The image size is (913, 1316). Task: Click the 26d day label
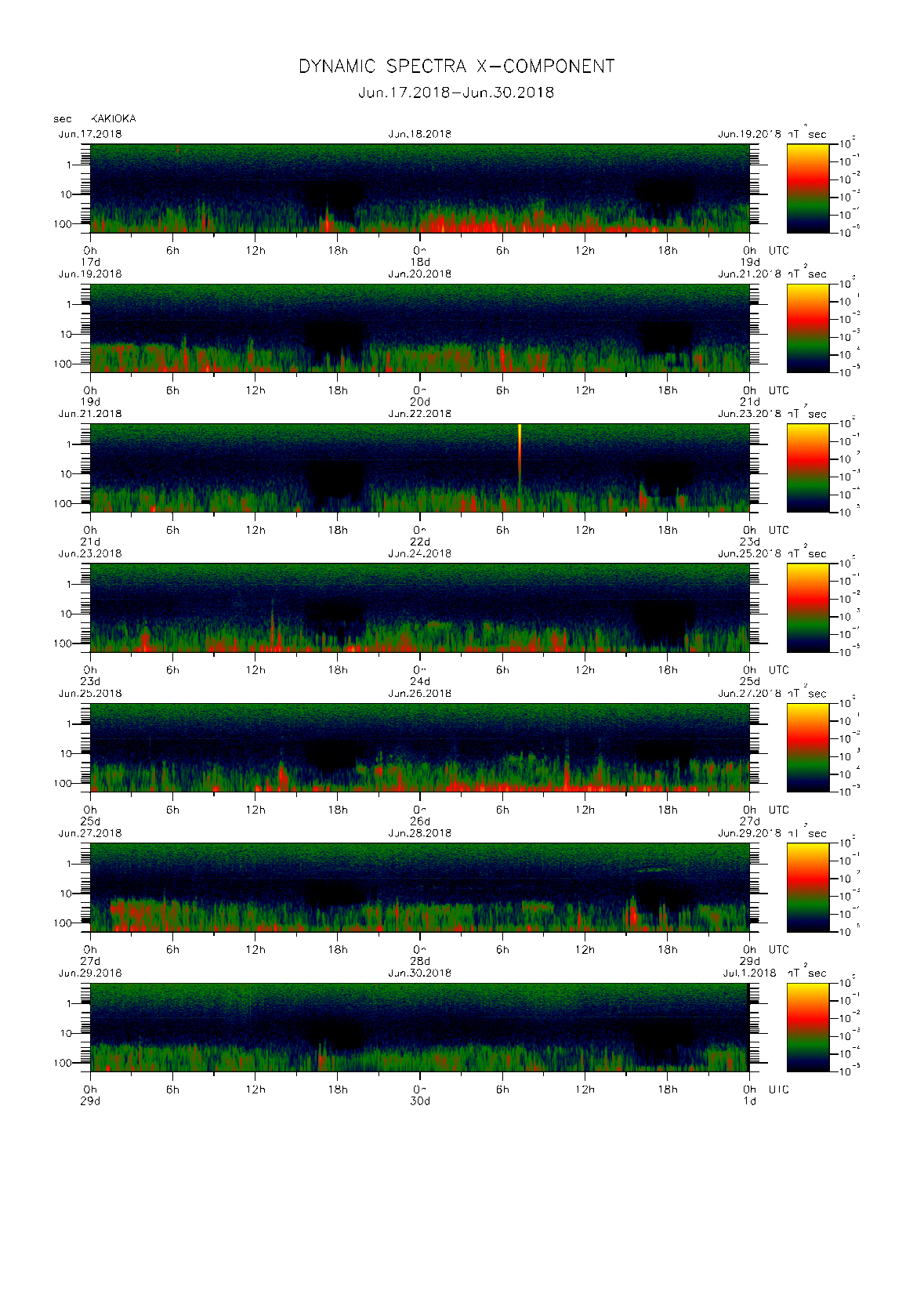[x=421, y=821]
